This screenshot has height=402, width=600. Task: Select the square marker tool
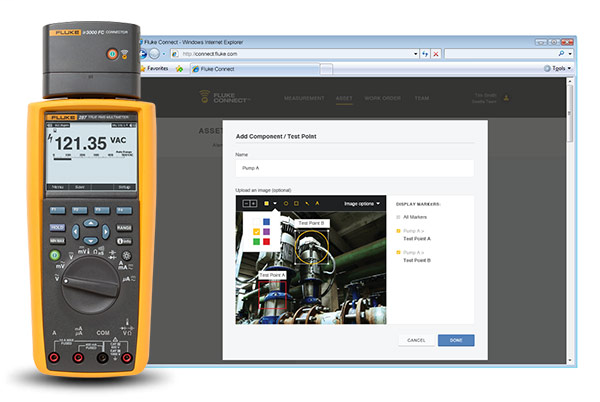(296, 203)
